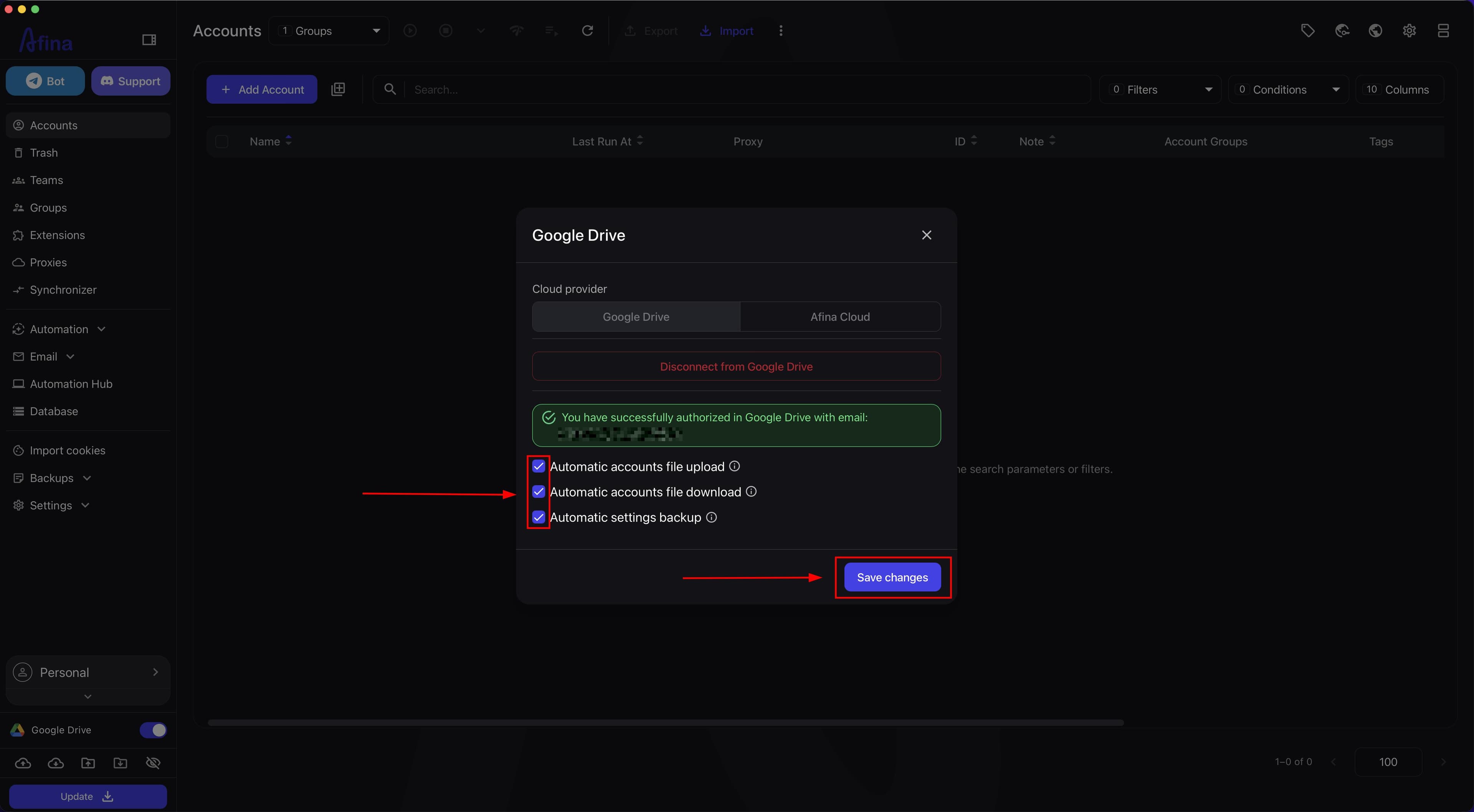Open the toolbar chevron dropdown after stop icon

[481, 31]
